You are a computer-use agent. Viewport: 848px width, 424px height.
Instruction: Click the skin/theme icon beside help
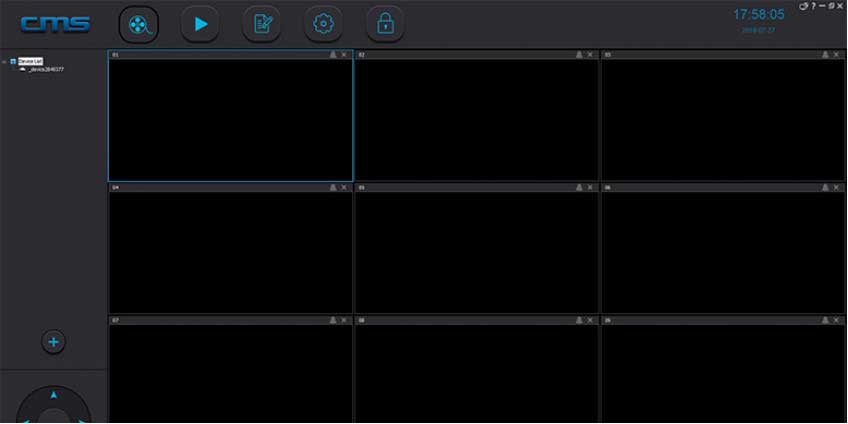[804, 6]
